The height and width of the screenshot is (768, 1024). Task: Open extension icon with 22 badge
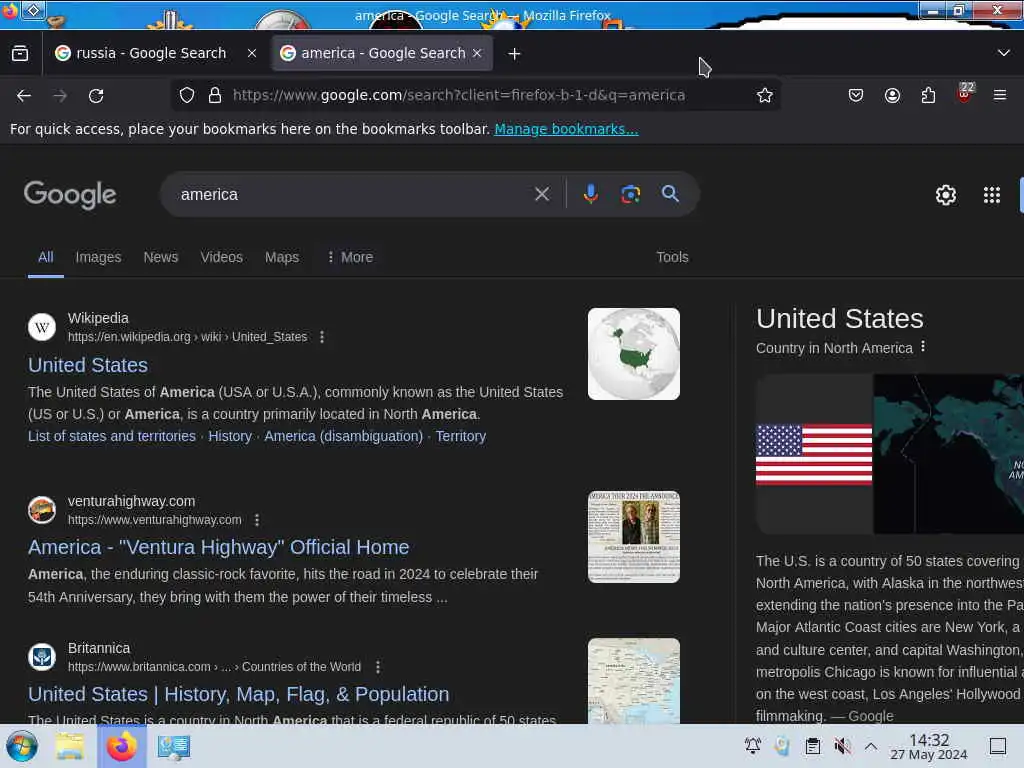click(x=965, y=93)
